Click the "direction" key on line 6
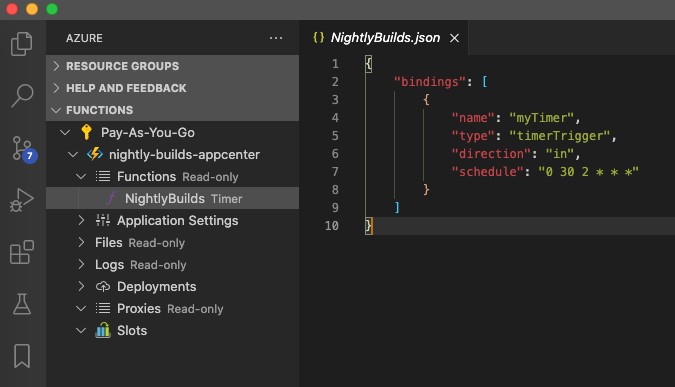The height and width of the screenshot is (387, 675). click(x=491, y=154)
